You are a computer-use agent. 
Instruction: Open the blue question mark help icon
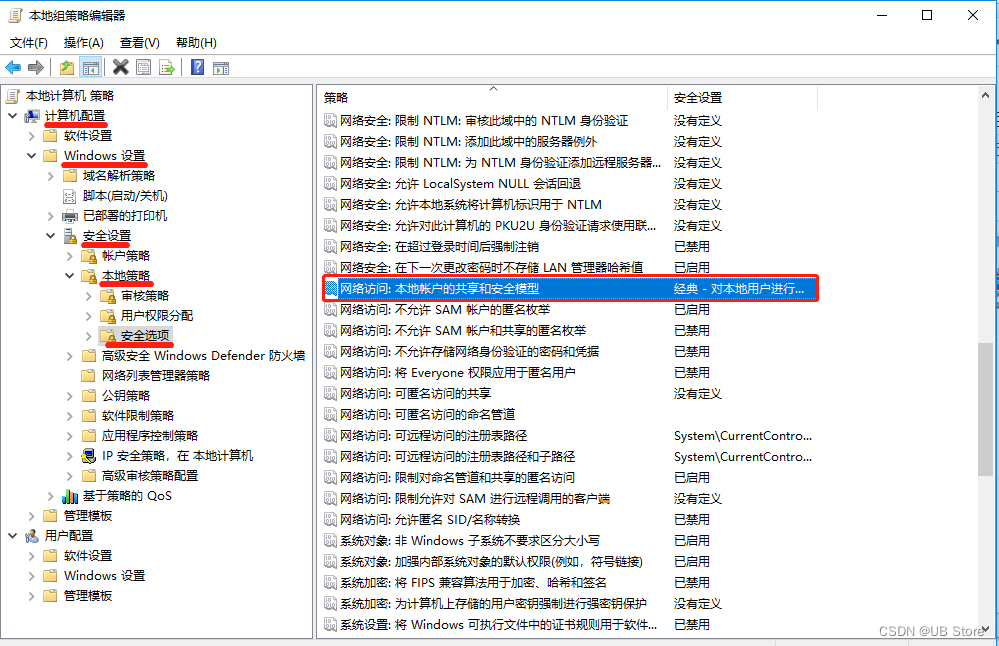click(198, 67)
